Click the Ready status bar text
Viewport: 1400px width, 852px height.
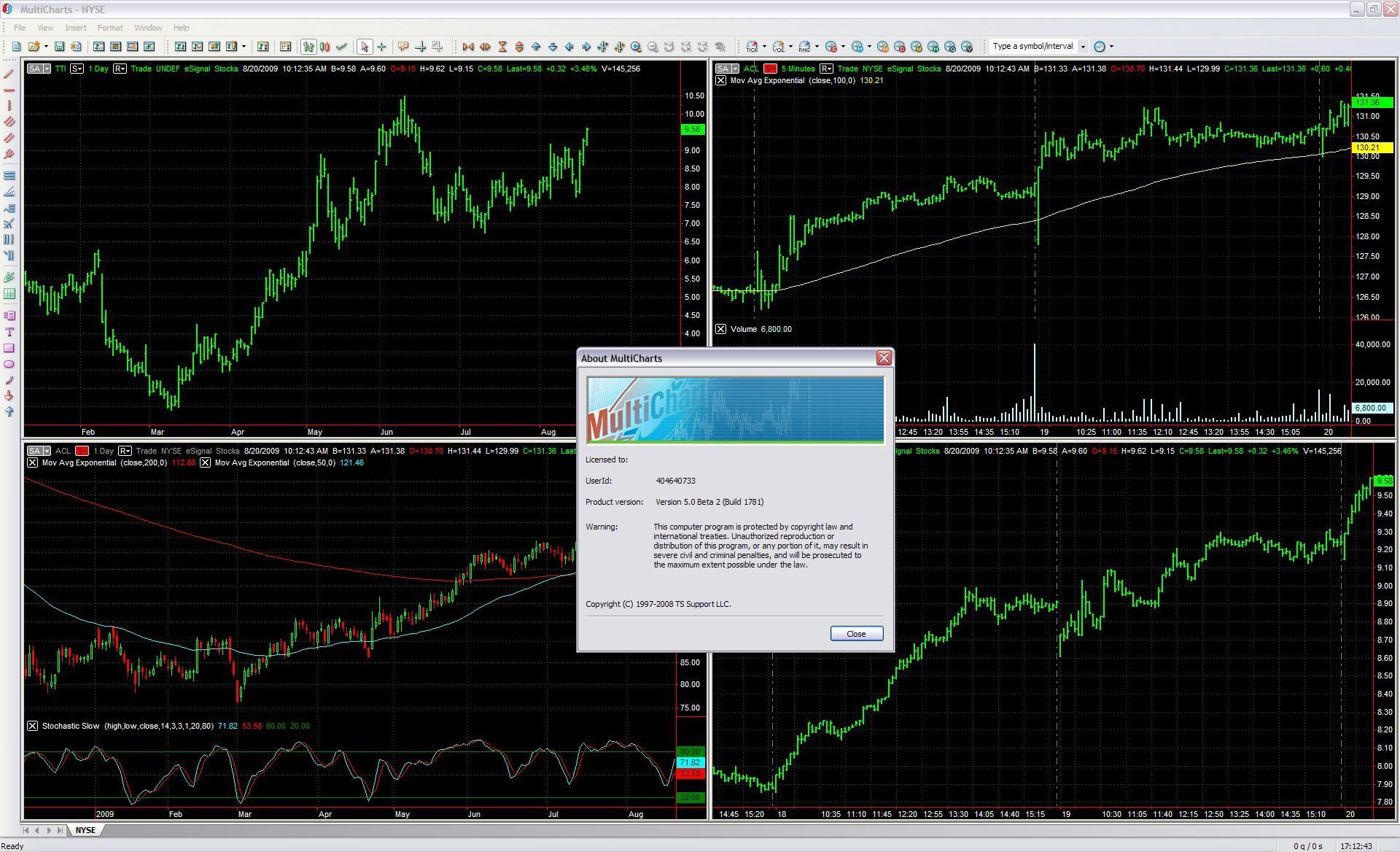click(x=13, y=846)
